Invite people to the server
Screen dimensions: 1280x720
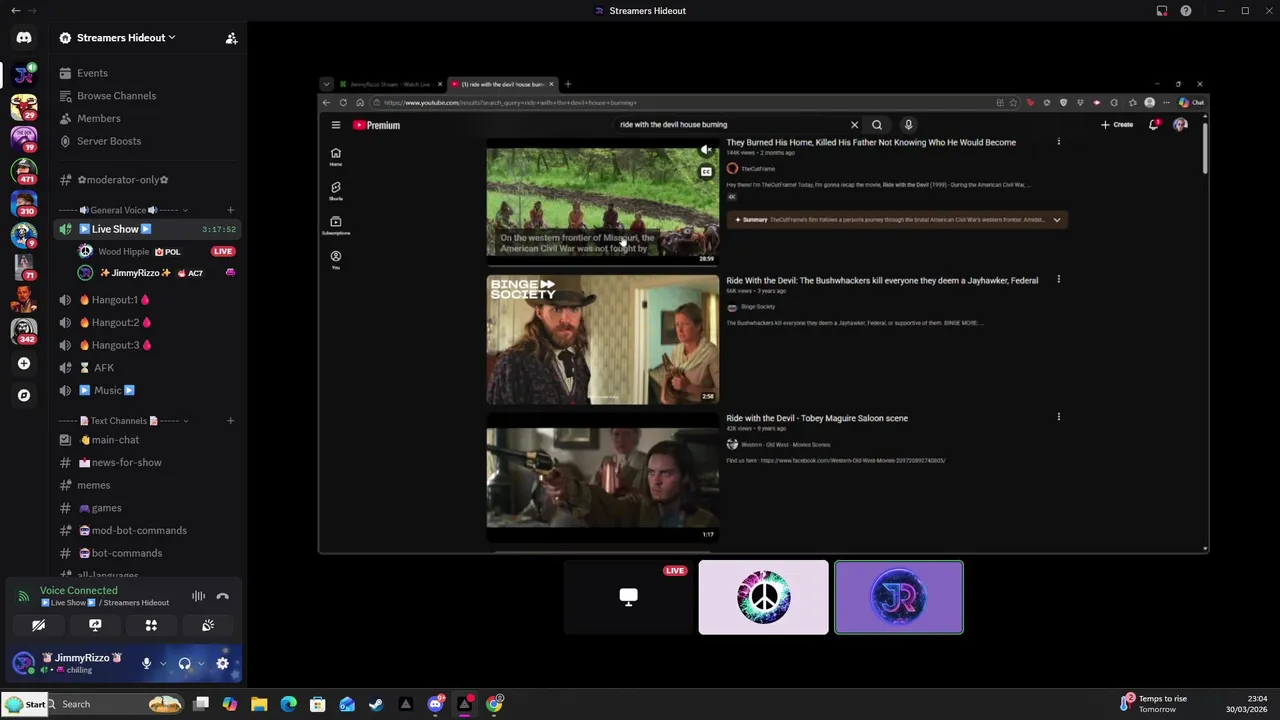231,38
